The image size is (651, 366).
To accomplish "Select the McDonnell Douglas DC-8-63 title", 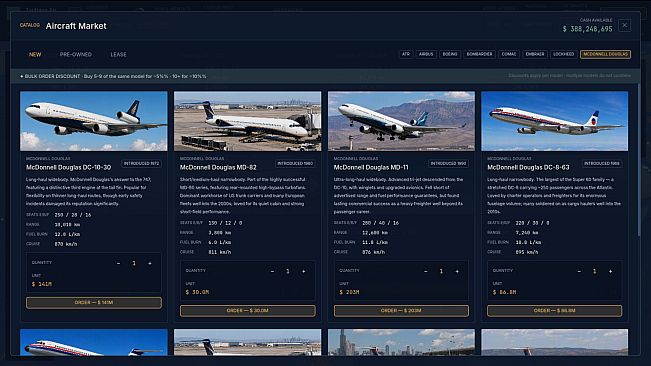I will coord(528,167).
